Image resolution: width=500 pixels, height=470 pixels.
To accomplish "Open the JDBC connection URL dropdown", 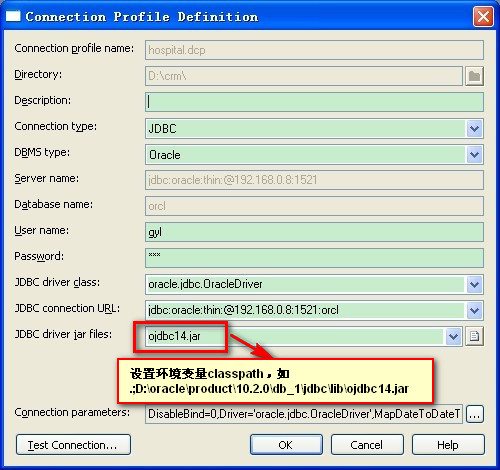I will [x=474, y=311].
